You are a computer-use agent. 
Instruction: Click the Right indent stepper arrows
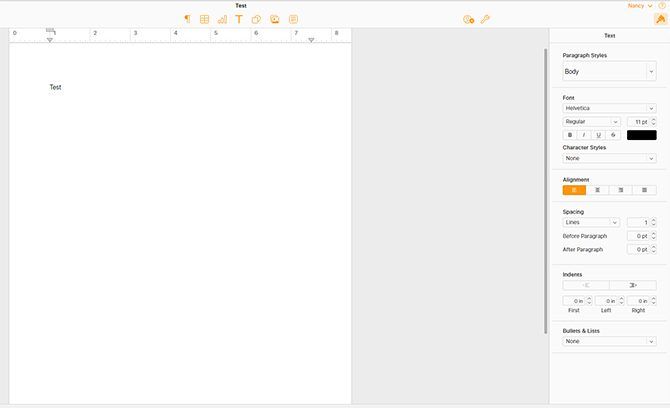(653, 301)
